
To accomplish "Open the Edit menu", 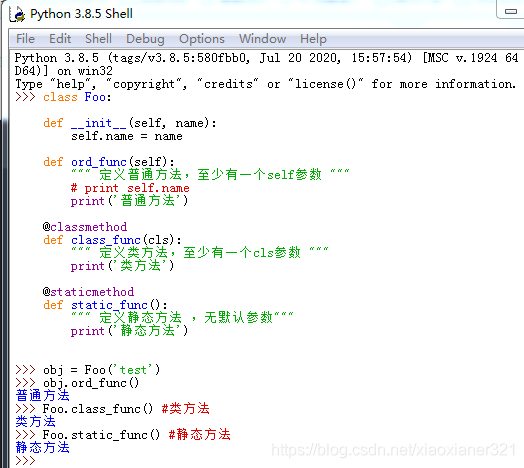I will click(x=60, y=39).
